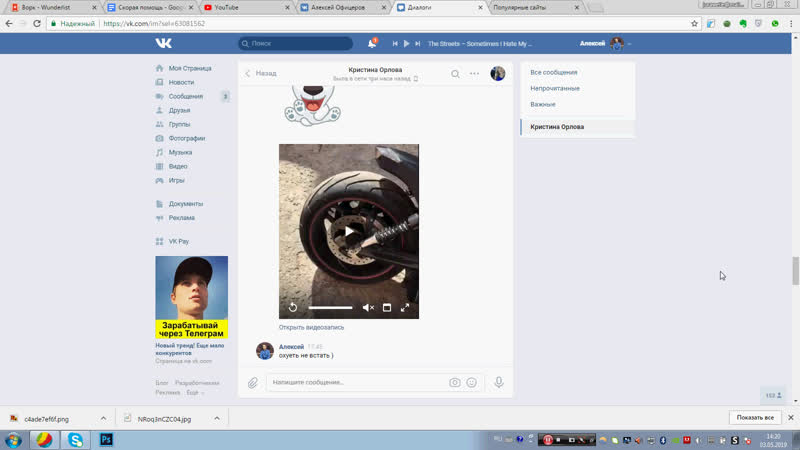Select Непрочитанные messages filter

pos(554,88)
